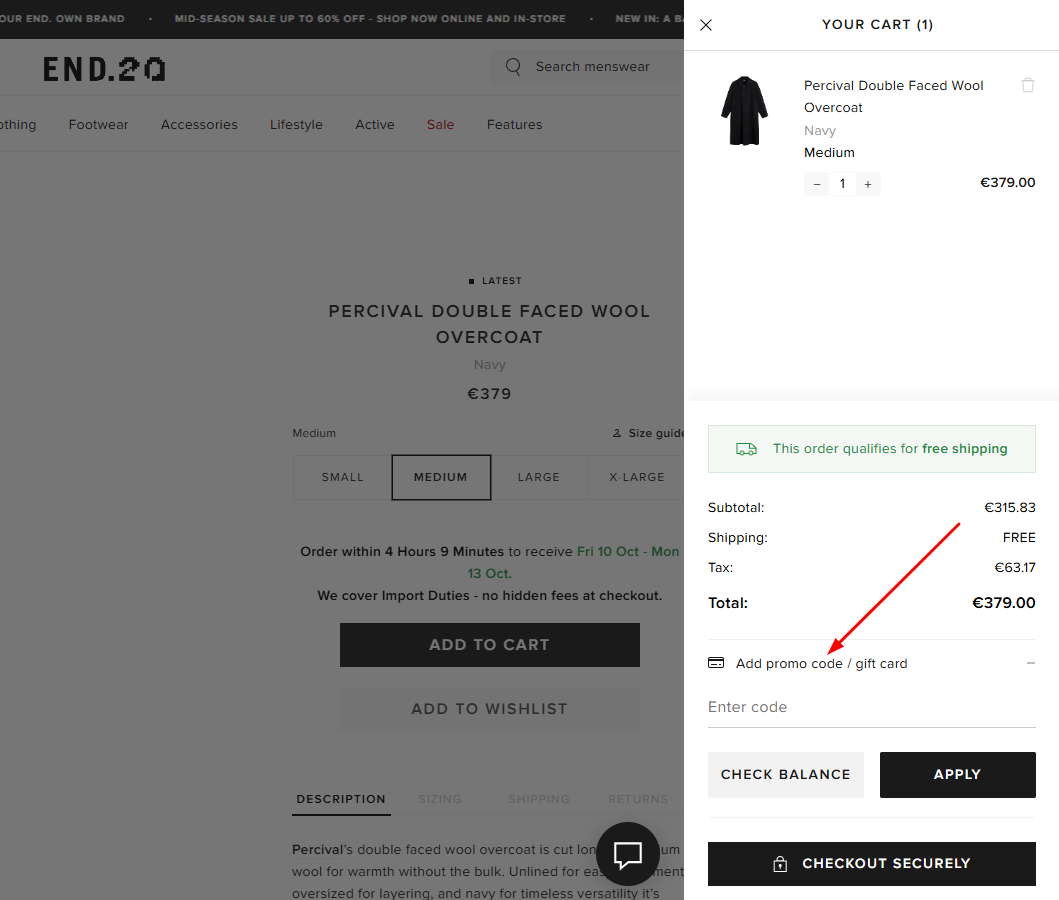This screenshot has width=1059, height=900.
Task: Remove overcoat using trash icon
Action: click(1028, 86)
